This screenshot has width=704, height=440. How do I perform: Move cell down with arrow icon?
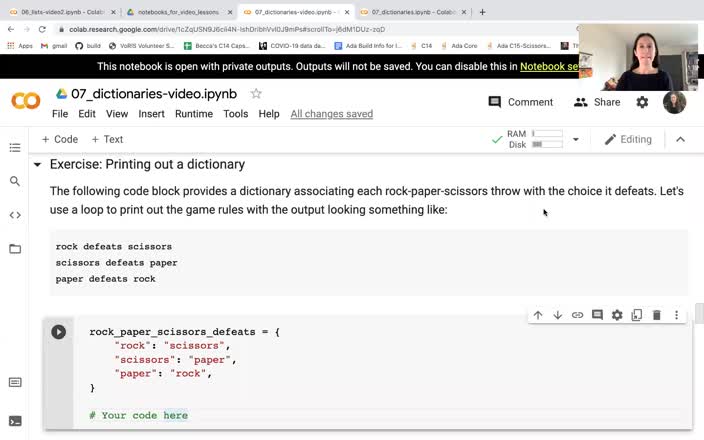click(x=558, y=315)
